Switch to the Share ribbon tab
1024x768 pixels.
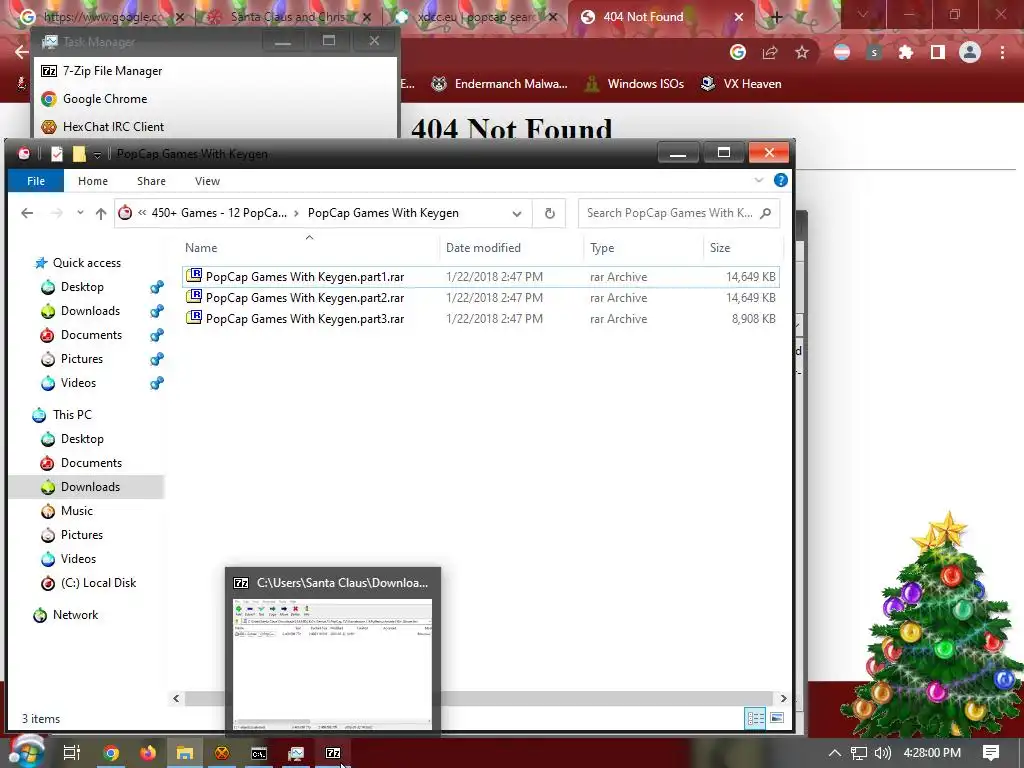pyautogui.click(x=151, y=181)
